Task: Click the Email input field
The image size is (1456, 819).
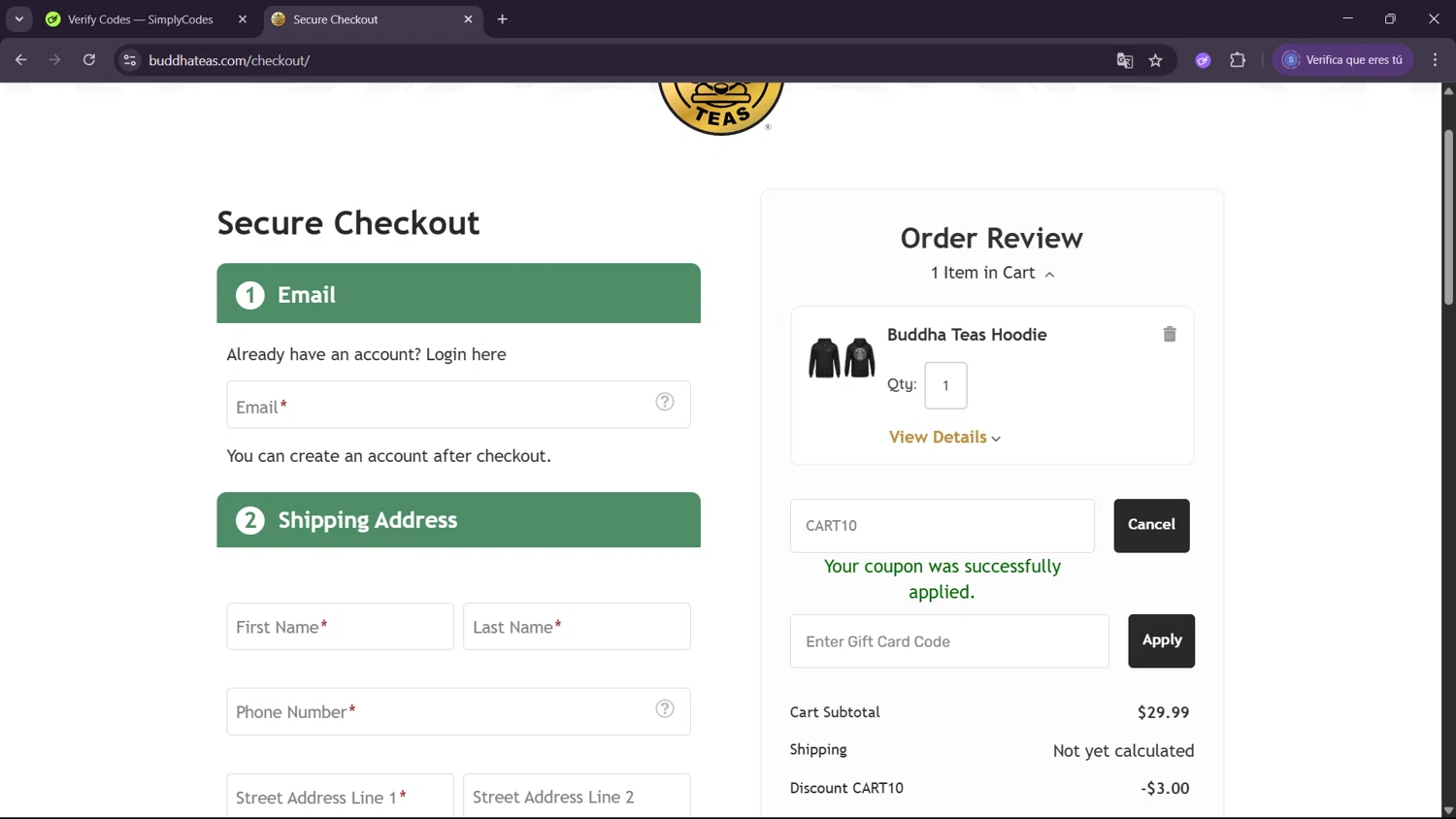Action: (458, 405)
